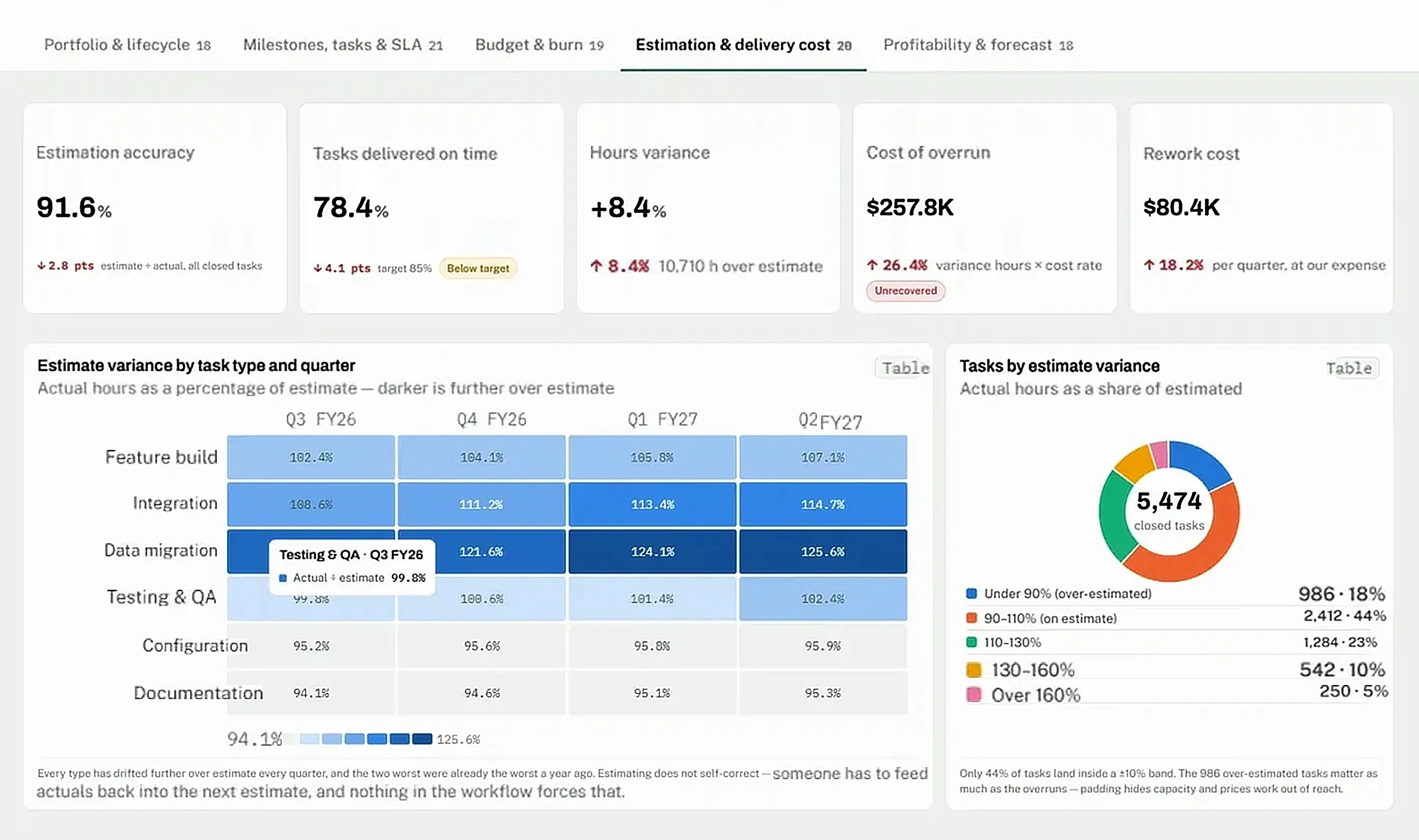1419x840 pixels.
Task: Select Estimation & delivery cost tab
Action: tap(743, 45)
